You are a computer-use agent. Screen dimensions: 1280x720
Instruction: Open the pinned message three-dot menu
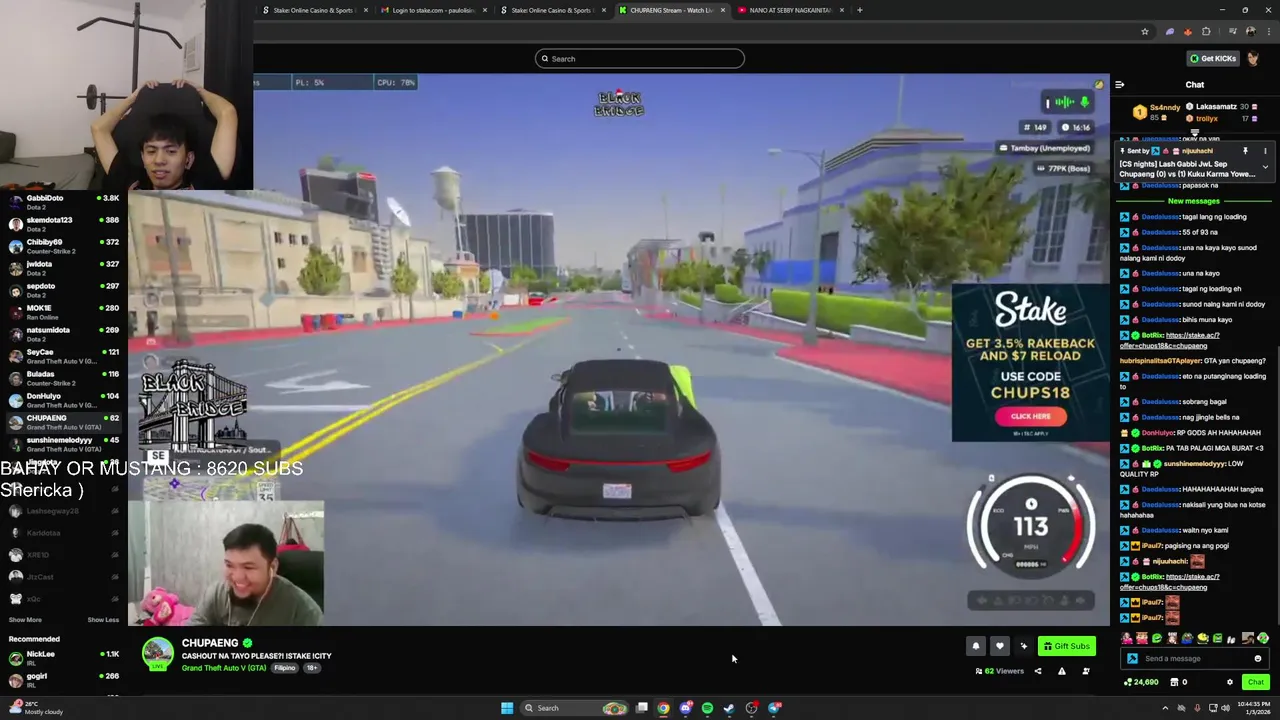coord(1265,151)
